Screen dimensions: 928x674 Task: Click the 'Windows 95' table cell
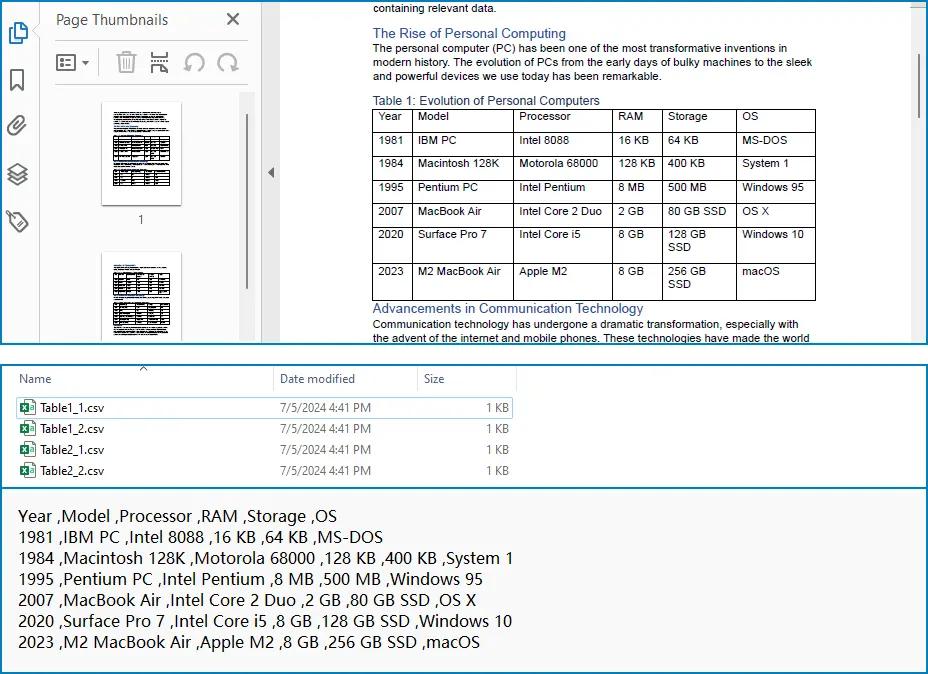click(776, 192)
